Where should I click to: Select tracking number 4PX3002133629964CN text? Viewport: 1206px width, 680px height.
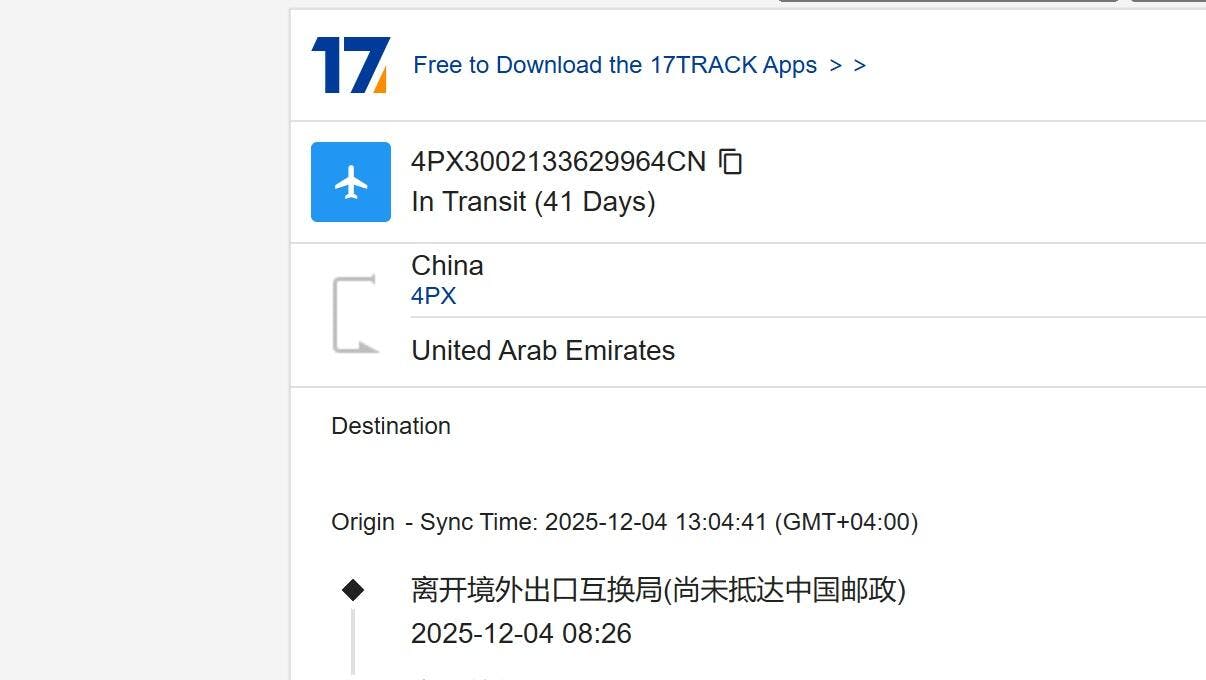pos(558,161)
